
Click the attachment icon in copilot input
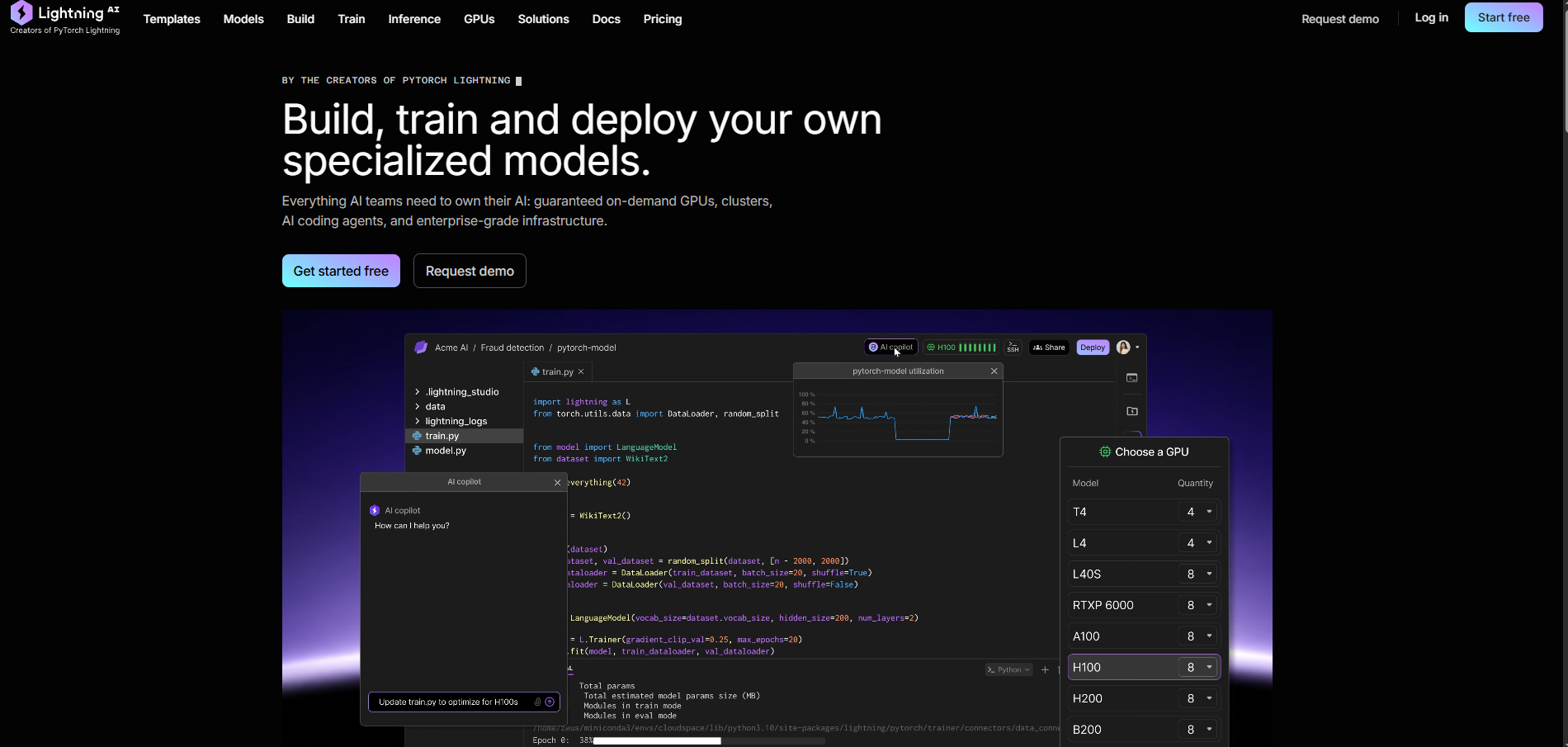pyautogui.click(x=537, y=702)
